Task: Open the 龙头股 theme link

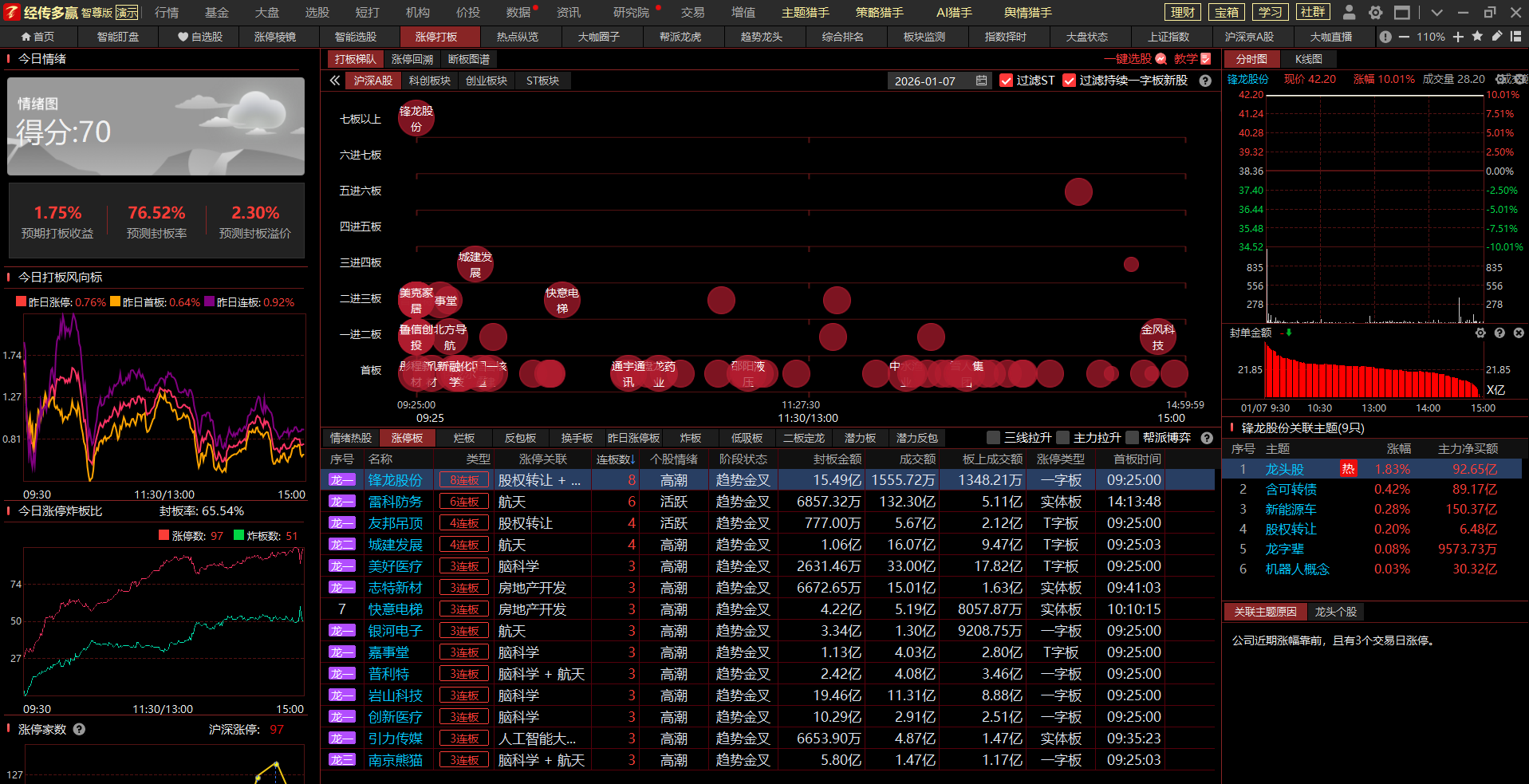Action: click(1284, 470)
